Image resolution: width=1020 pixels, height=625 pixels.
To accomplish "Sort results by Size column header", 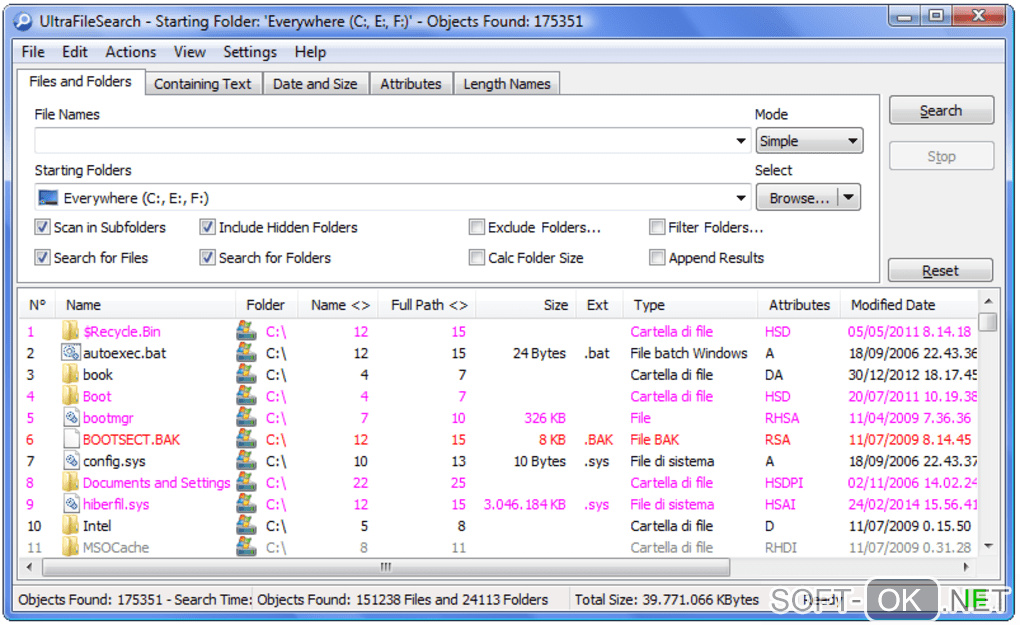I will pyautogui.click(x=526, y=305).
